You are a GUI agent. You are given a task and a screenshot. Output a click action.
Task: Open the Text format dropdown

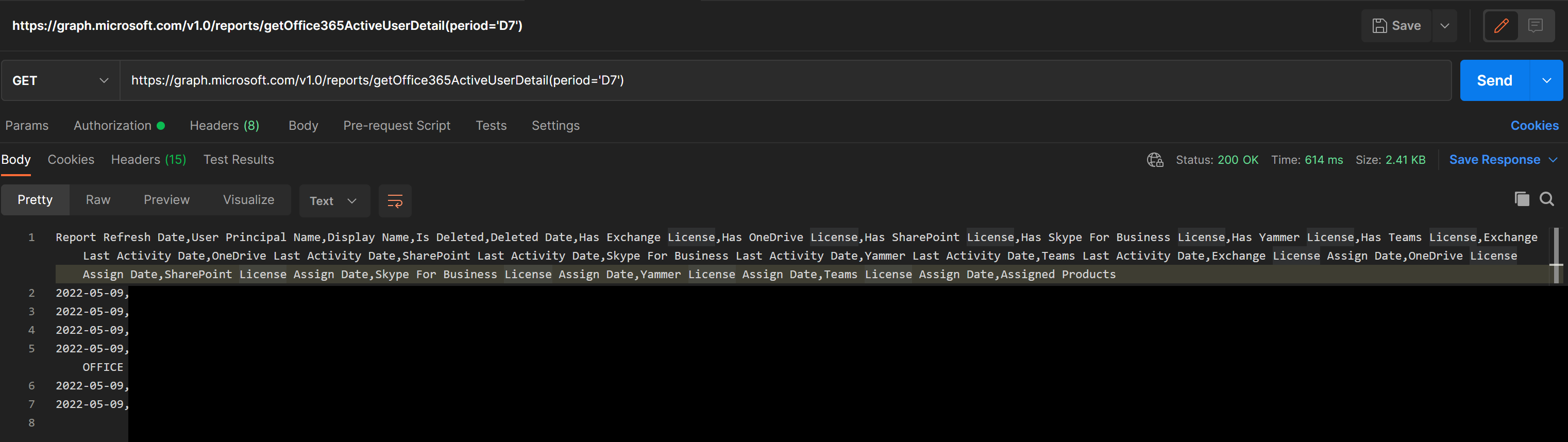334,201
